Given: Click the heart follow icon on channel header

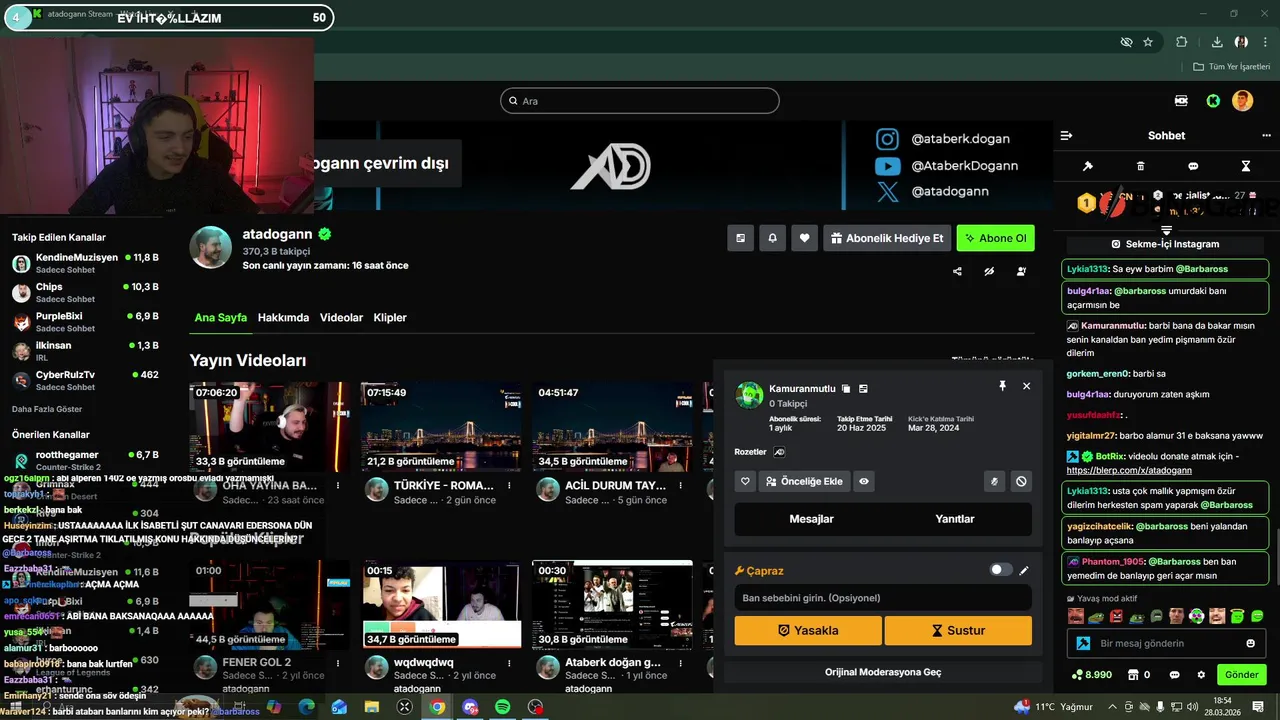Looking at the screenshot, I should (805, 238).
